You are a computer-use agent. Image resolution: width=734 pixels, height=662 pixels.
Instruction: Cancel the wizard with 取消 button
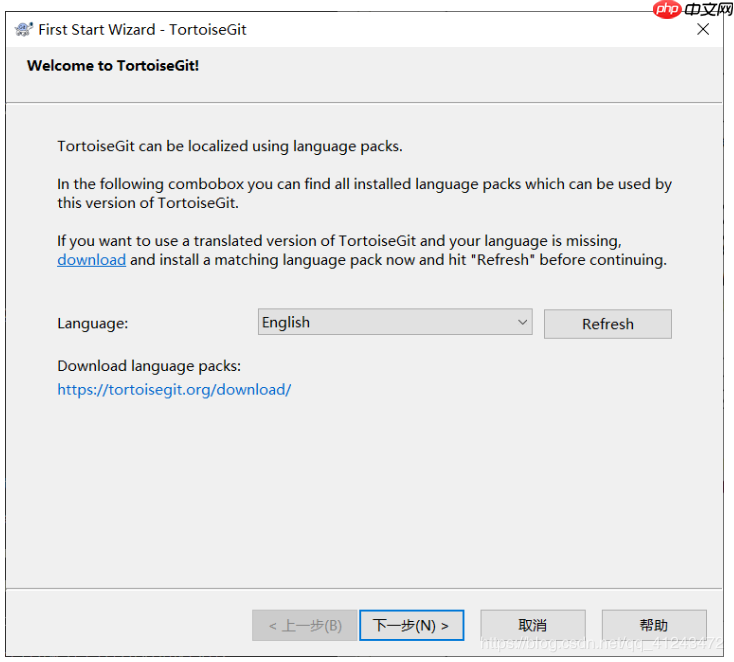533,625
